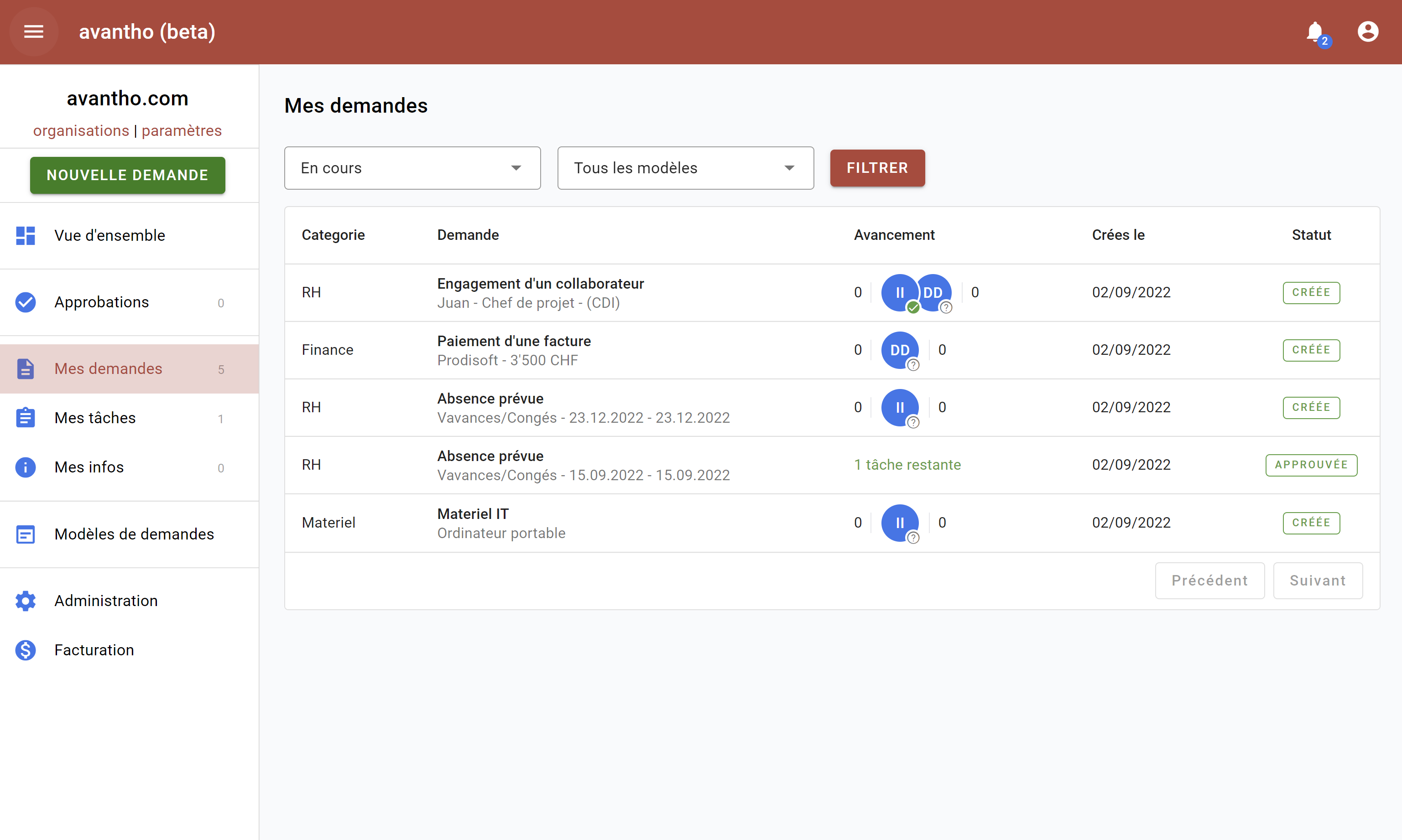Open the Tous les modèles dropdown
The height and width of the screenshot is (840, 1402).
pyautogui.click(x=685, y=167)
